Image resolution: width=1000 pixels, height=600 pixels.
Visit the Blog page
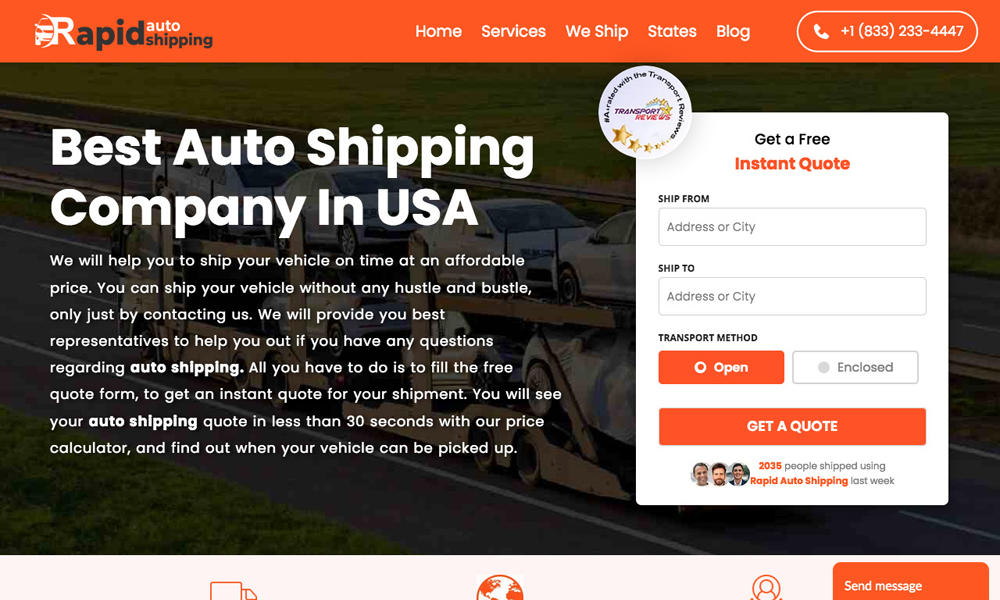733,31
